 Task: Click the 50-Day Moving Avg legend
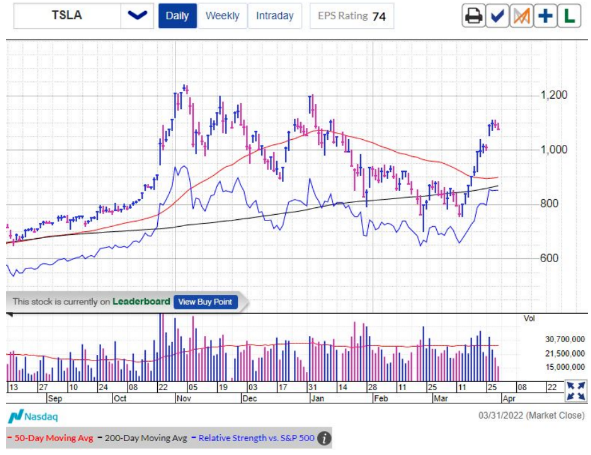50,438
